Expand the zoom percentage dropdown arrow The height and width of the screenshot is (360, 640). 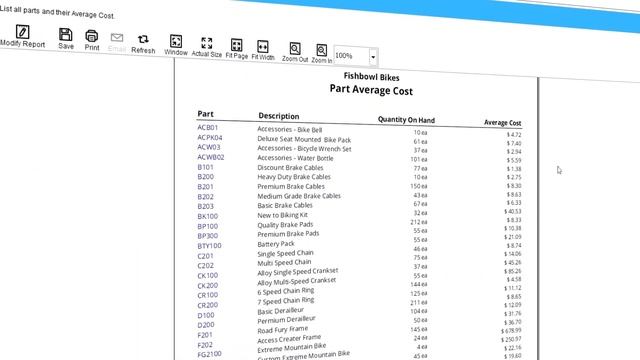(x=373, y=57)
